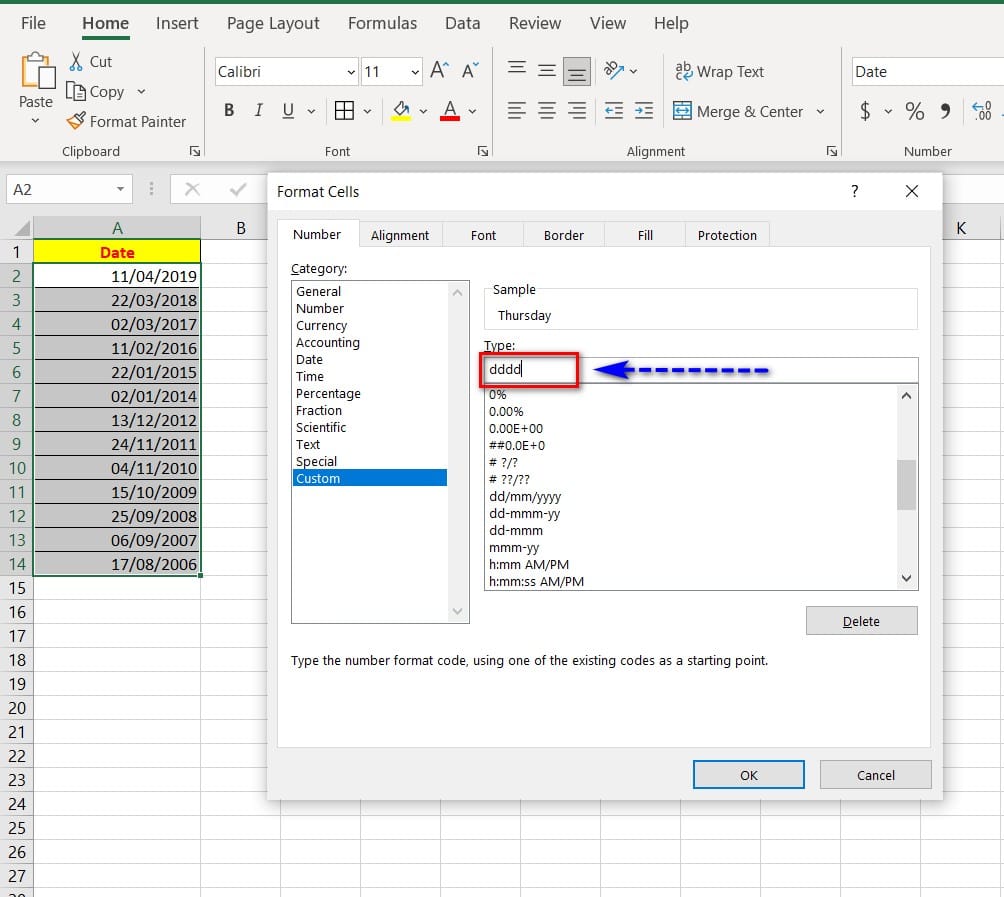The height and width of the screenshot is (897, 1004).
Task: Click the Cut scissors icon
Action: pos(76,62)
